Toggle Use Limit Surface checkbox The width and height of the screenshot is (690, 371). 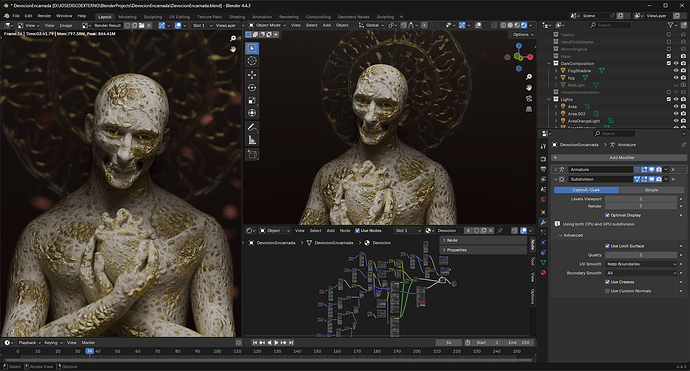607,246
